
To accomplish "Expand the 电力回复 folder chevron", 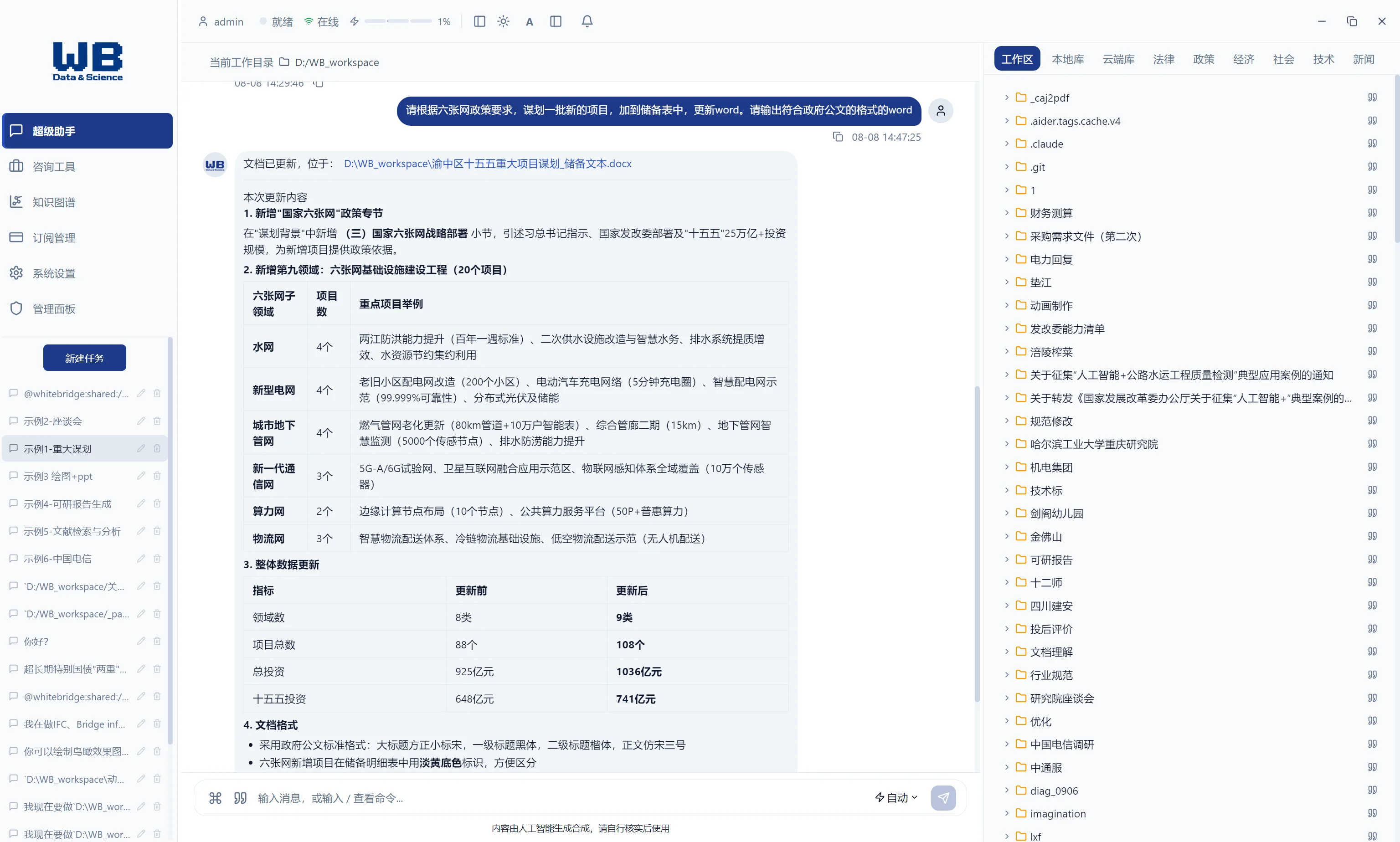I will click(x=1007, y=259).
